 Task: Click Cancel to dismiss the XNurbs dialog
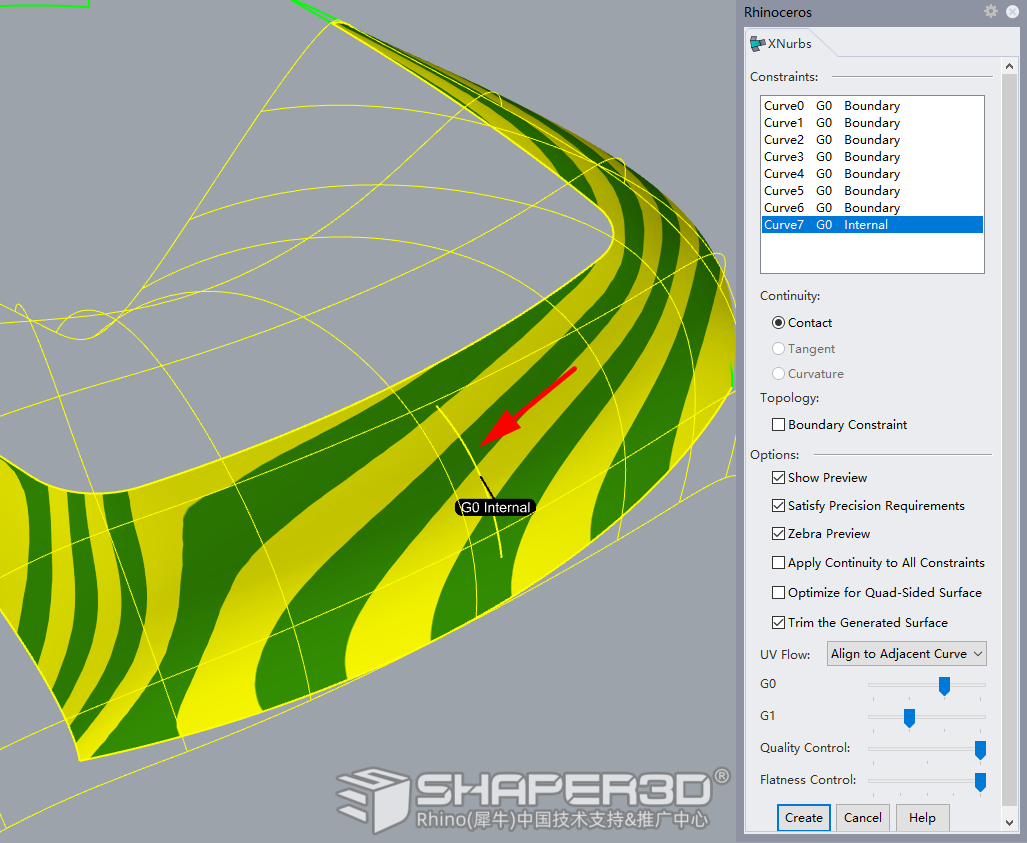tap(862, 817)
